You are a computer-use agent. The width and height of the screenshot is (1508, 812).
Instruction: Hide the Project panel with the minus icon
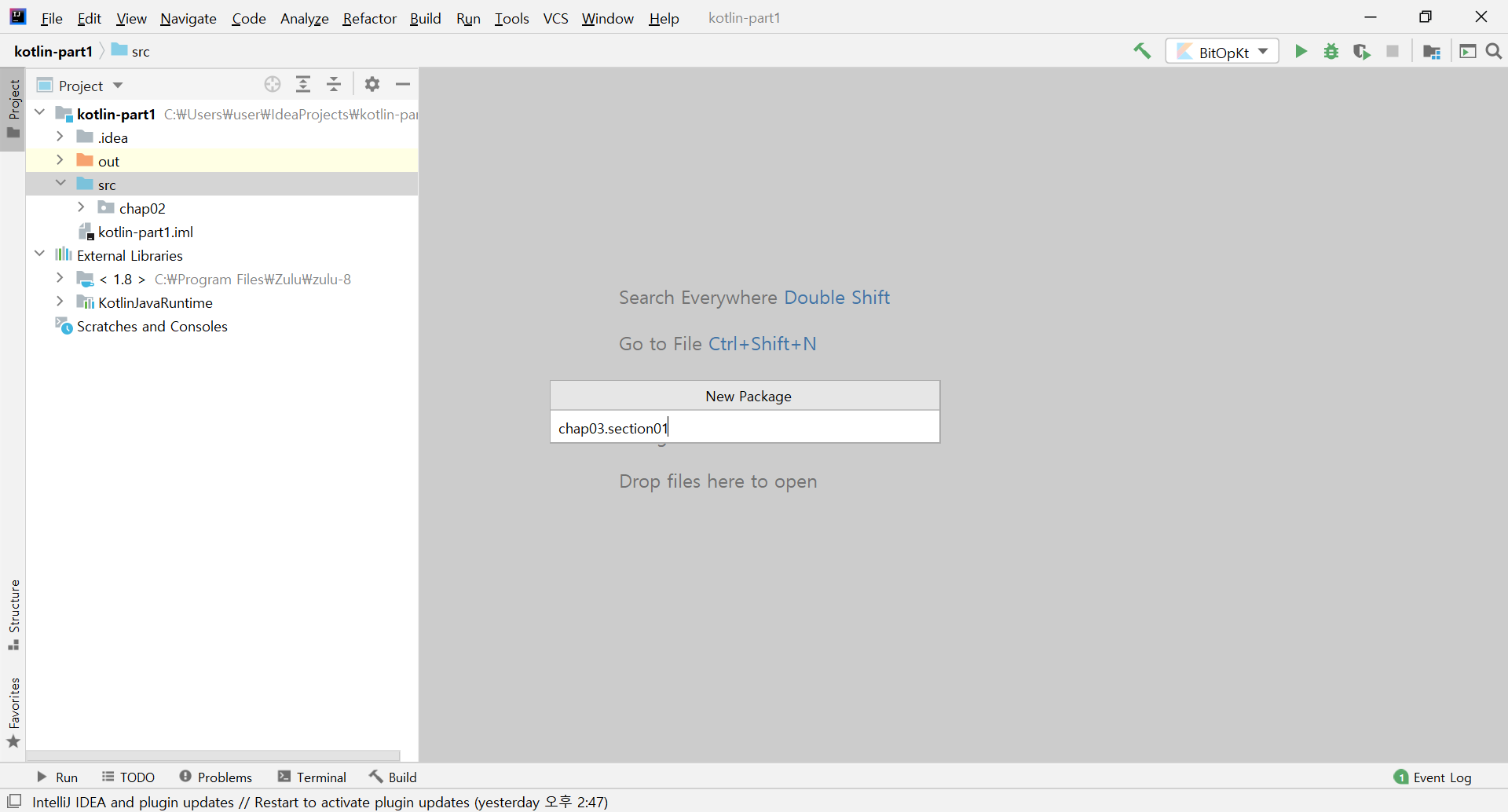[403, 84]
